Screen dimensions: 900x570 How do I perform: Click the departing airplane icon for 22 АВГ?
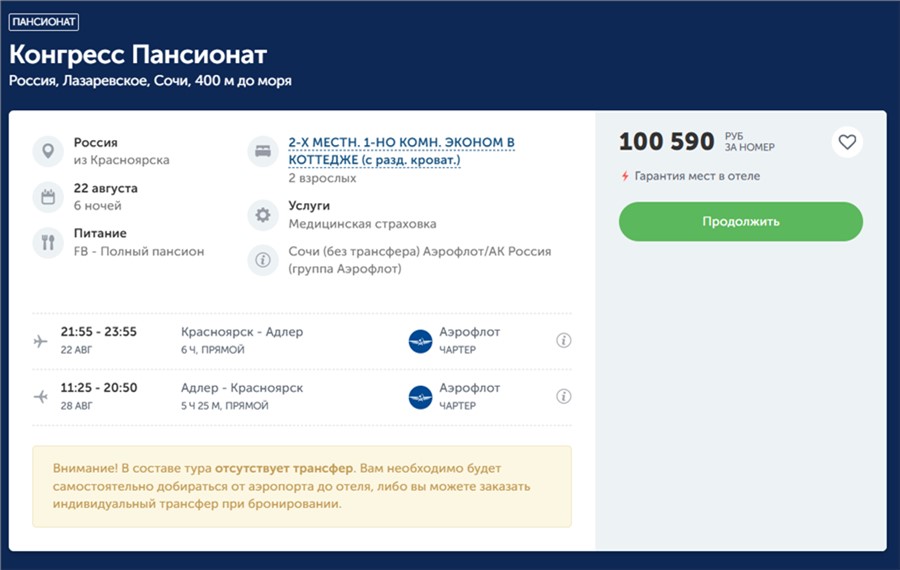41,341
